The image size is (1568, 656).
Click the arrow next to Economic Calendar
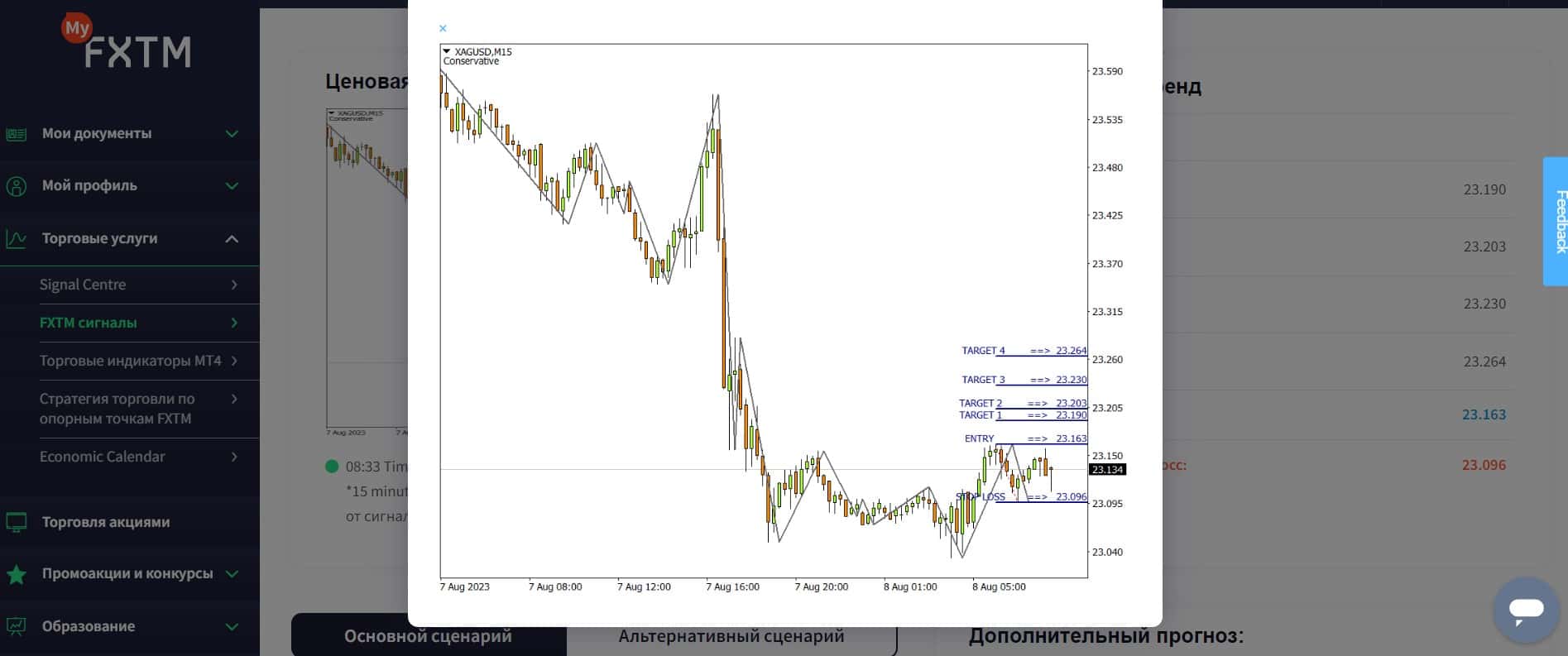(234, 457)
